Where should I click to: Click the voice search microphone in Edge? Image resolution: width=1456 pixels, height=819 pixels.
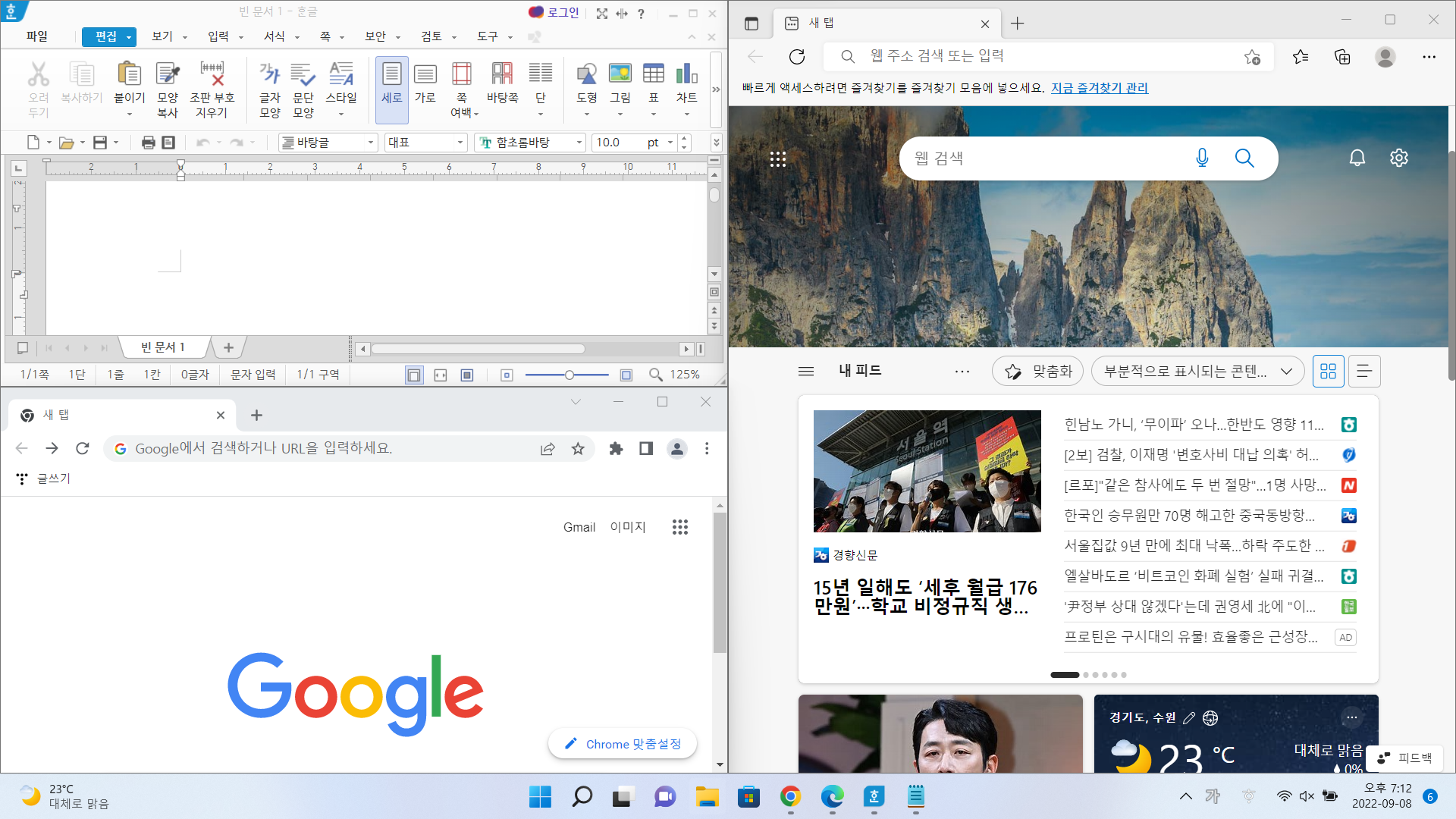[x=1201, y=158]
